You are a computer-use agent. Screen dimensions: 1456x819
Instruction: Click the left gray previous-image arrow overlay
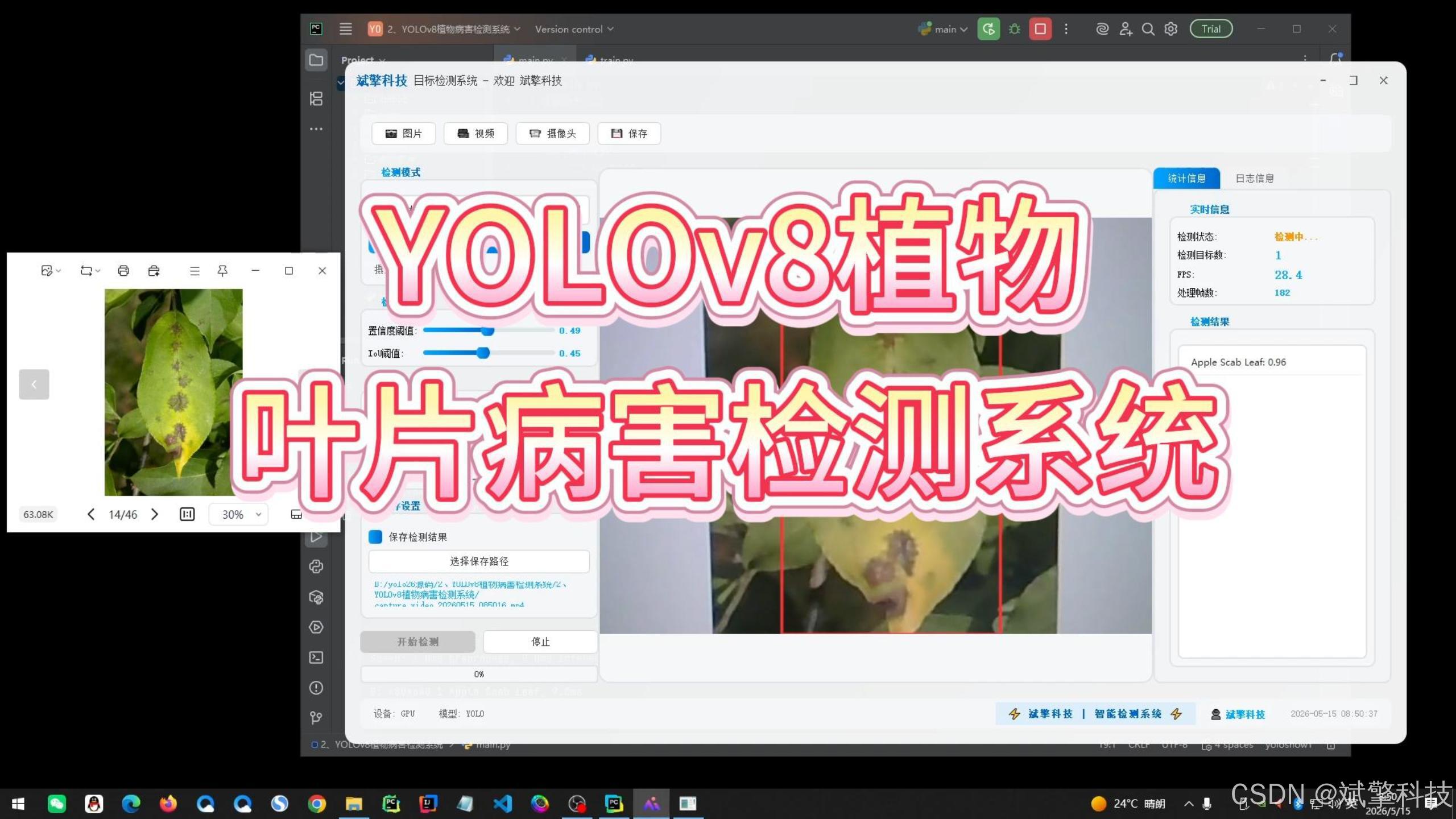(34, 384)
